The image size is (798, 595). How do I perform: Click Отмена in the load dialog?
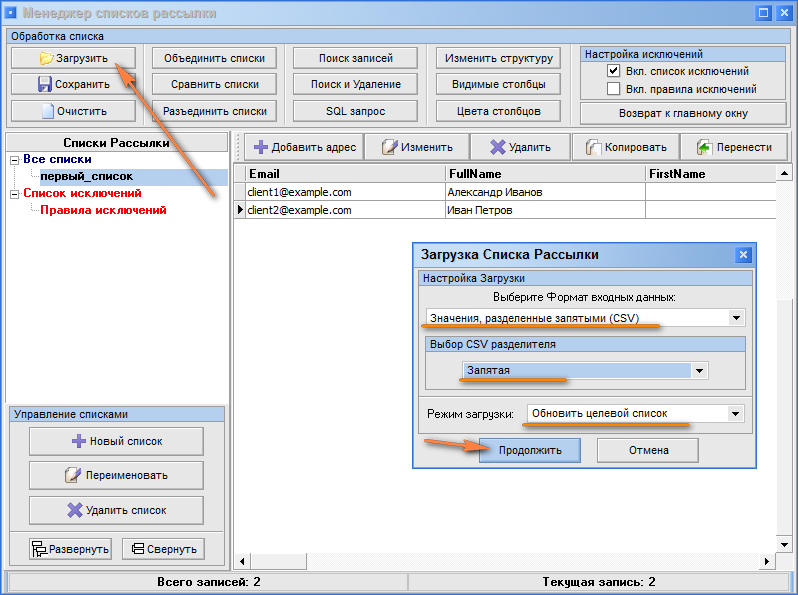point(648,450)
